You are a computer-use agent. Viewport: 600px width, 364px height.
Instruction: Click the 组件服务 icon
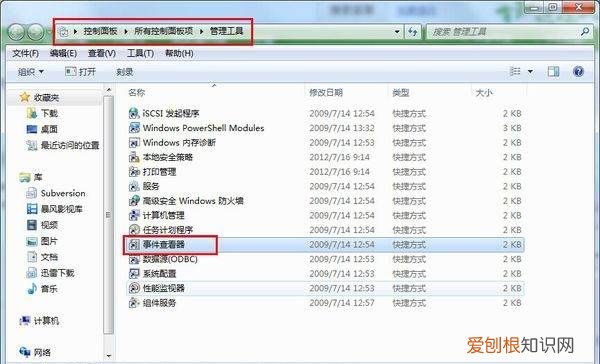[134, 303]
